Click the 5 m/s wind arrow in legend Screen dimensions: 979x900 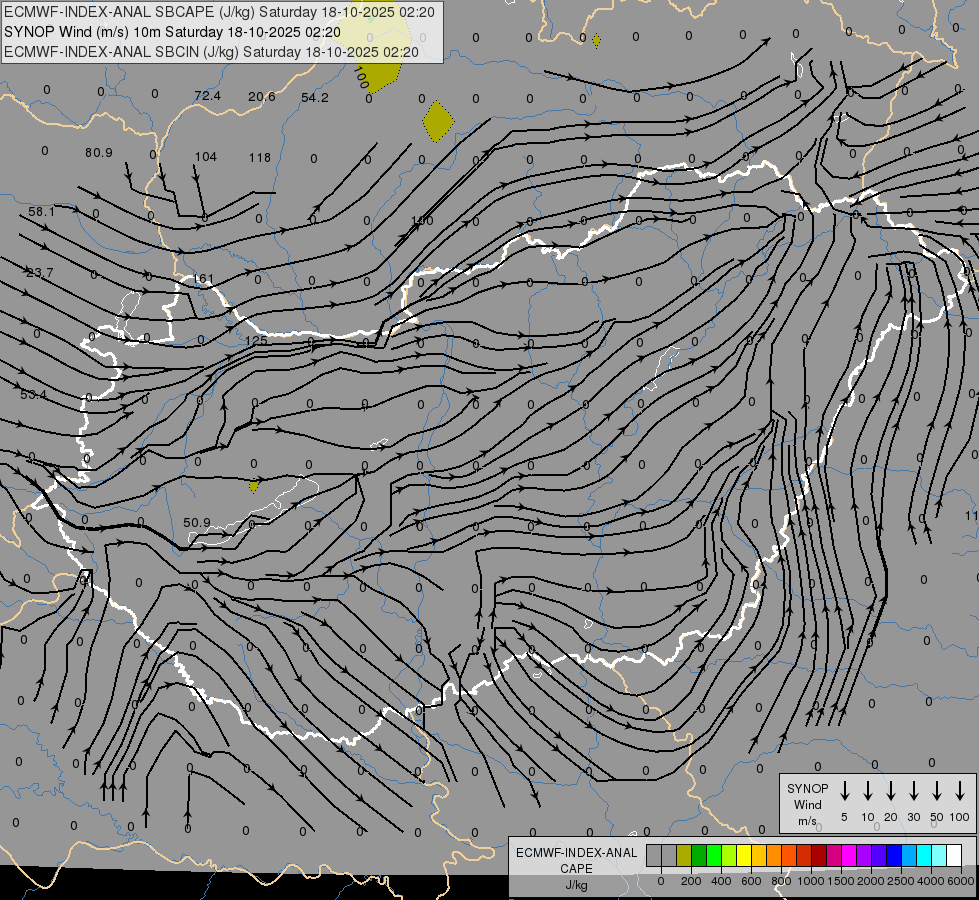click(845, 791)
